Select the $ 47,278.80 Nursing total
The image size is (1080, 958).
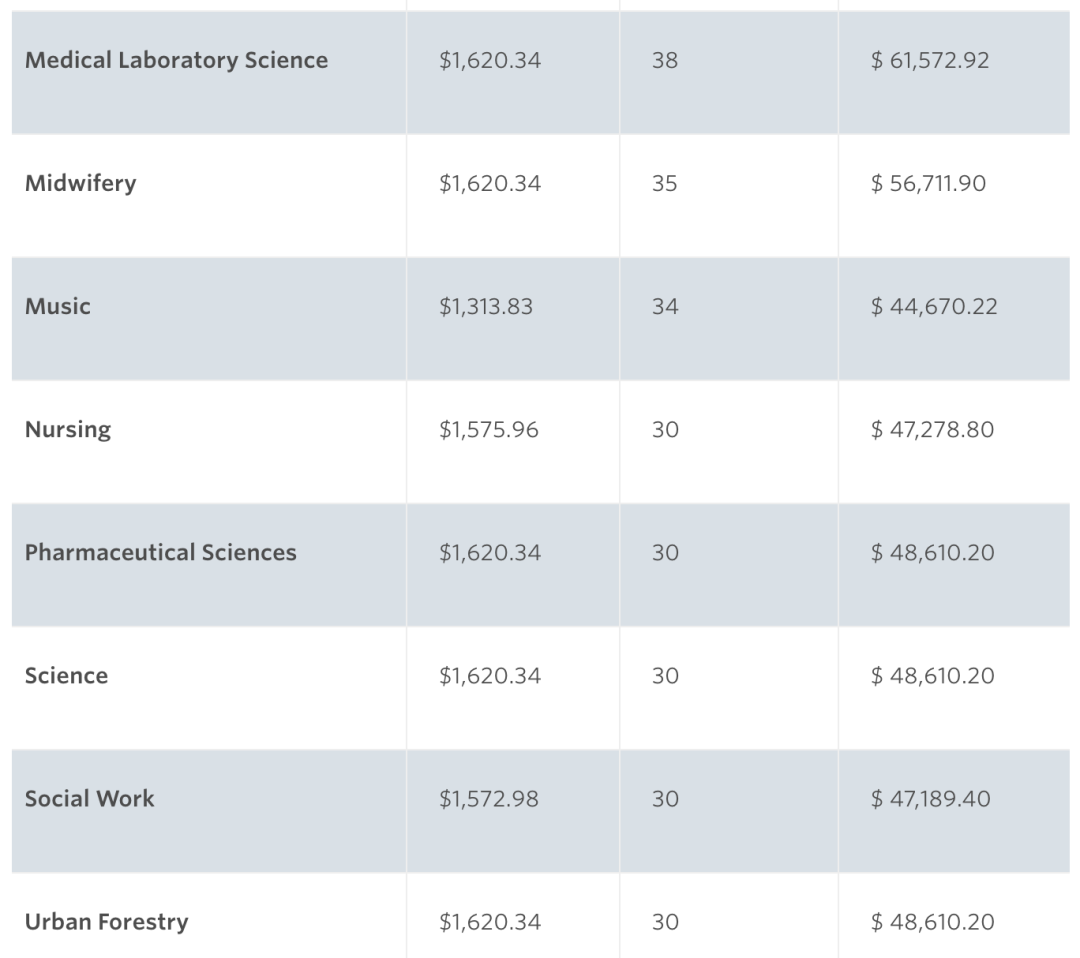pyautogui.click(x=933, y=430)
